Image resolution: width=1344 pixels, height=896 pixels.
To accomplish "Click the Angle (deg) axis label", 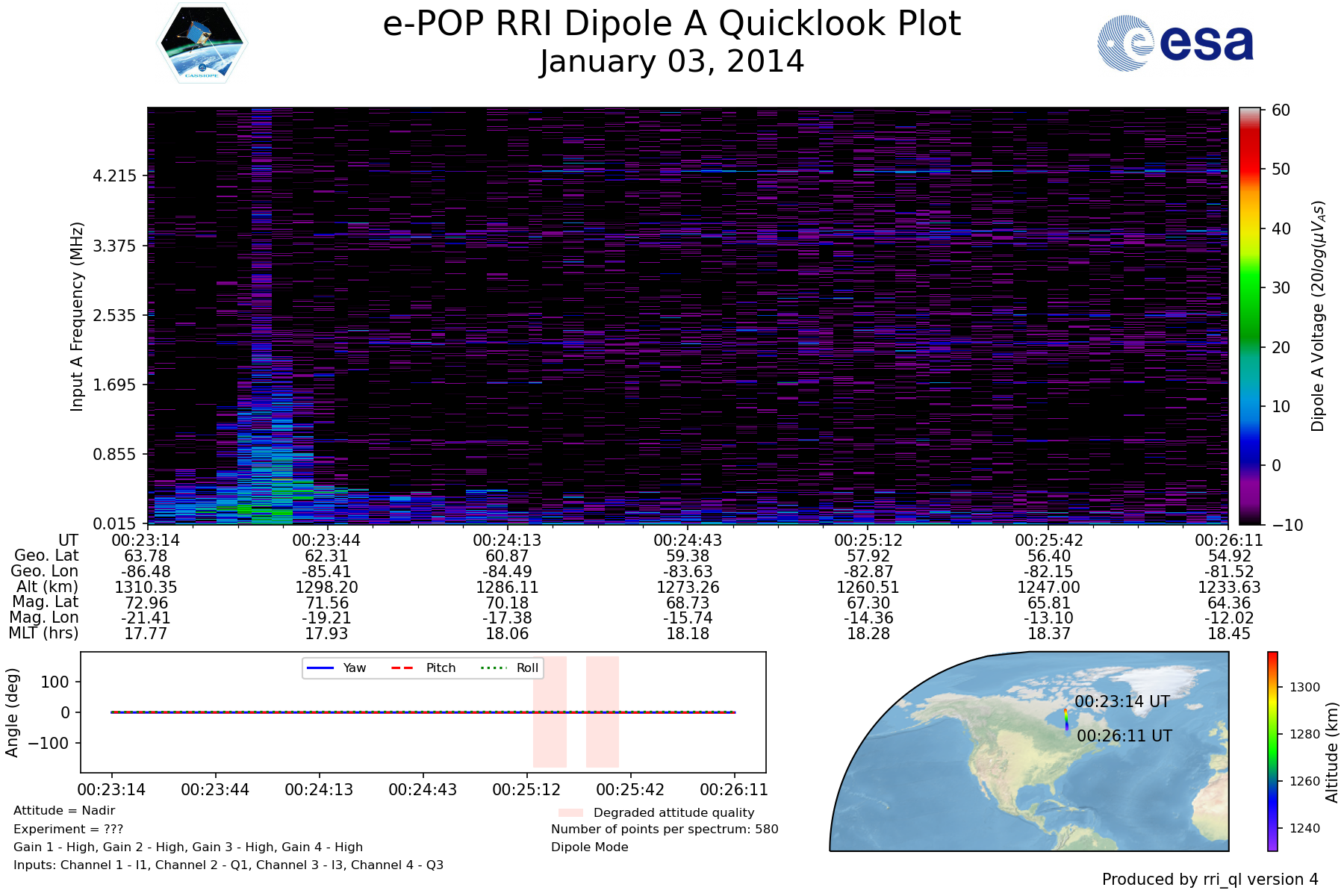I will point(12,712).
